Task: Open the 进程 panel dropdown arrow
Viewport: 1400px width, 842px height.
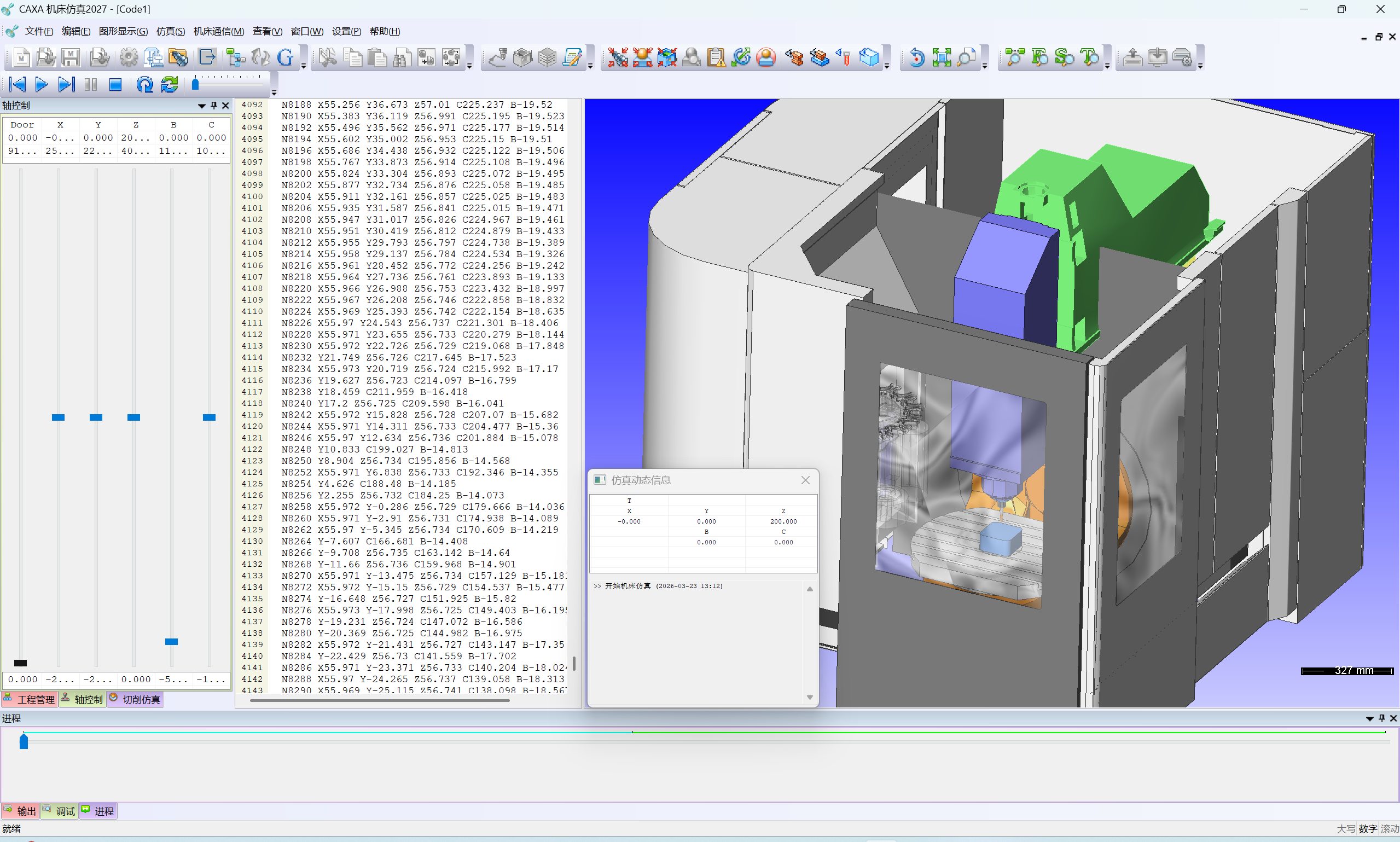Action: tap(1369, 718)
